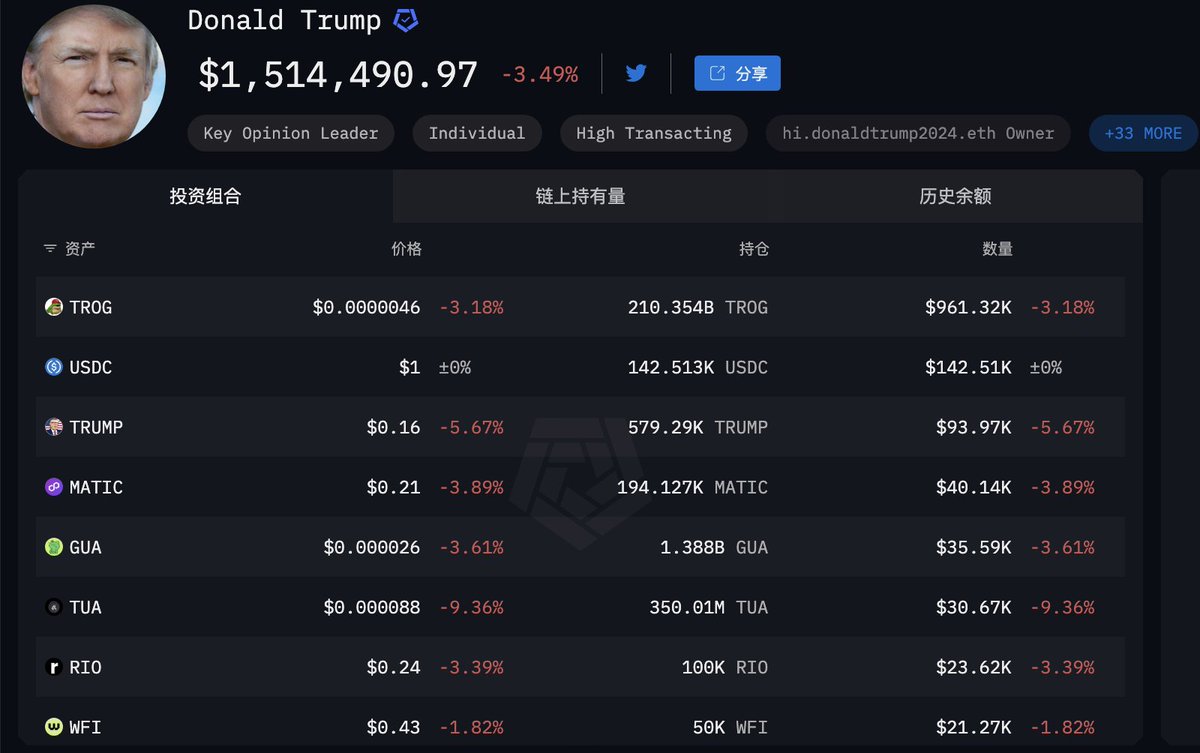Click the GUA token icon
Screen dimensions: 1200x753
point(54,547)
